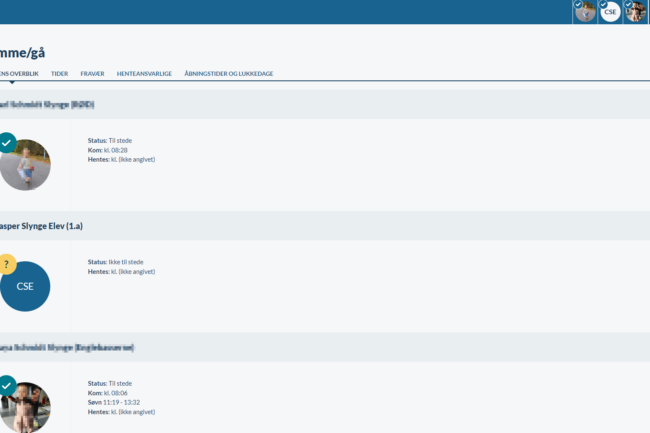Open Åbningstider og lukkedage tab
The height and width of the screenshot is (433, 650).
(x=229, y=74)
